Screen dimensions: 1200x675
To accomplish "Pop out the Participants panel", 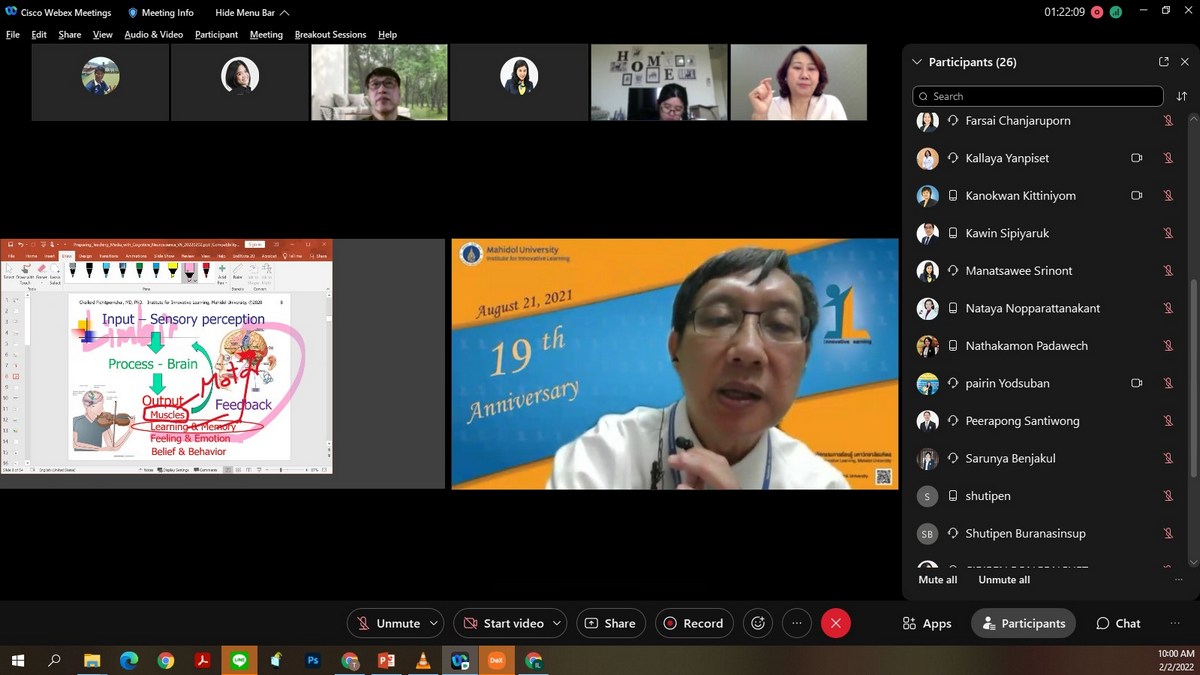I will [1163, 62].
